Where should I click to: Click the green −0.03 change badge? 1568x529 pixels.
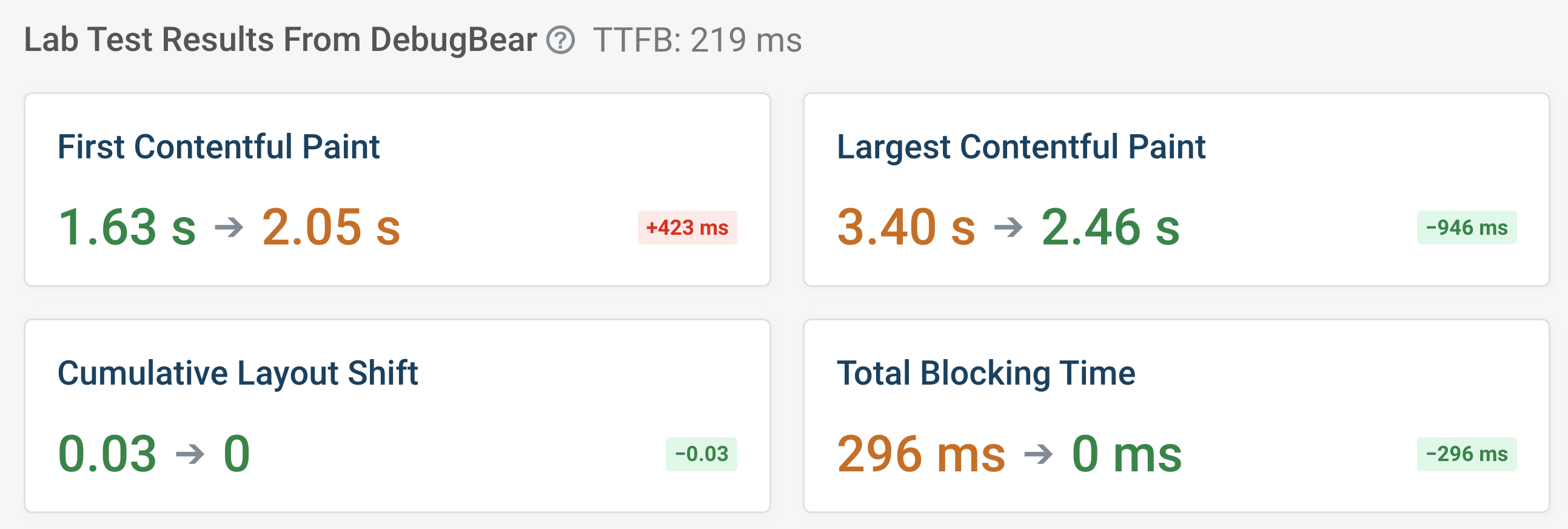pos(700,454)
